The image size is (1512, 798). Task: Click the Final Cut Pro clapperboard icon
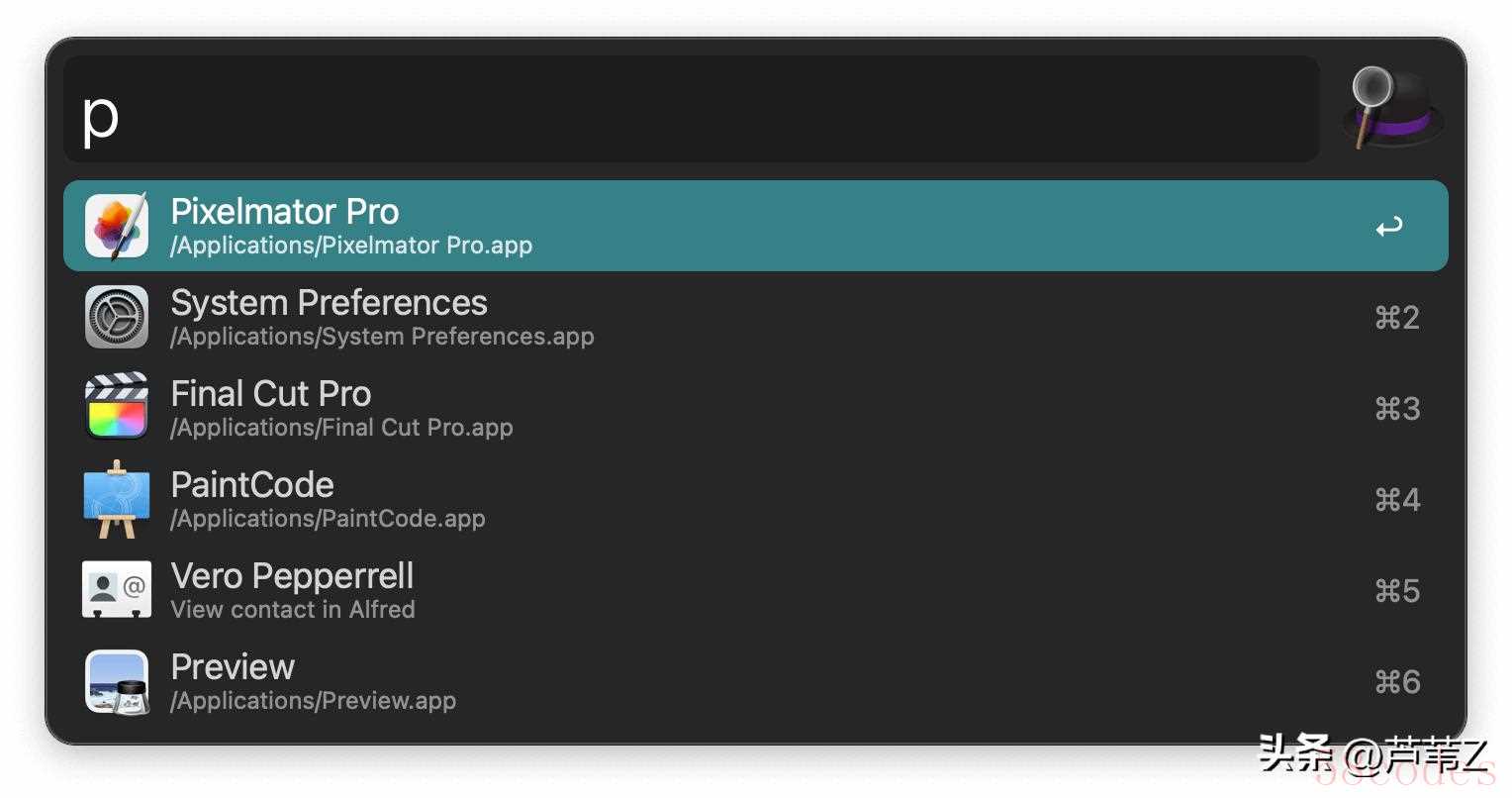point(117,406)
